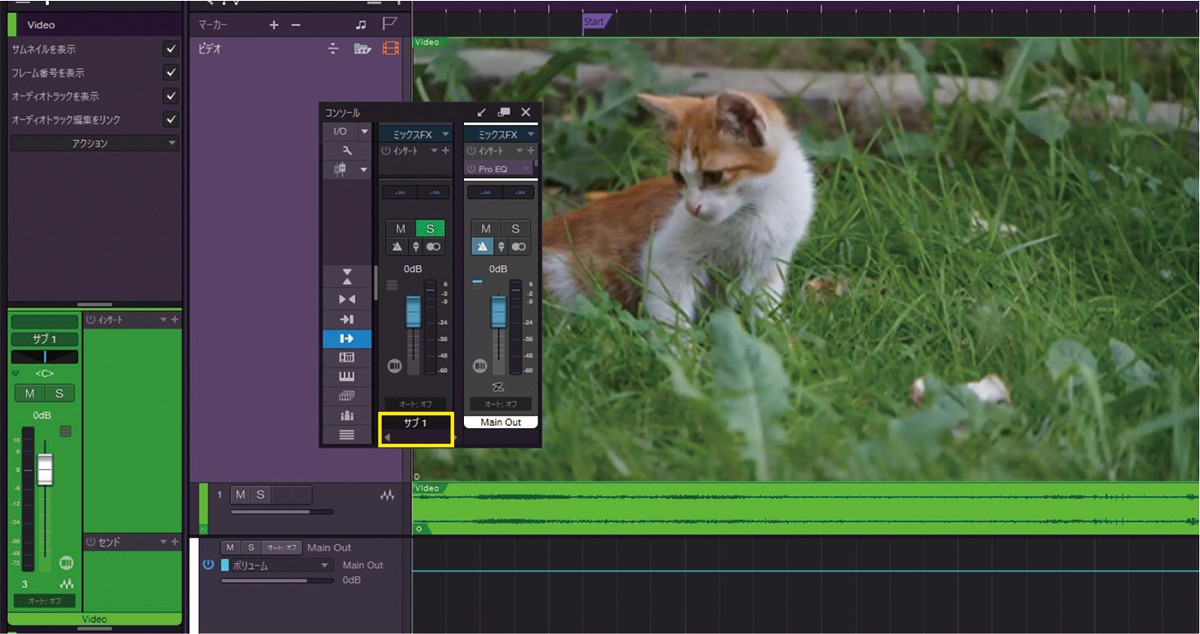Click the highlighted blue outputs arrow icon
1200x634 pixels.
(346, 339)
